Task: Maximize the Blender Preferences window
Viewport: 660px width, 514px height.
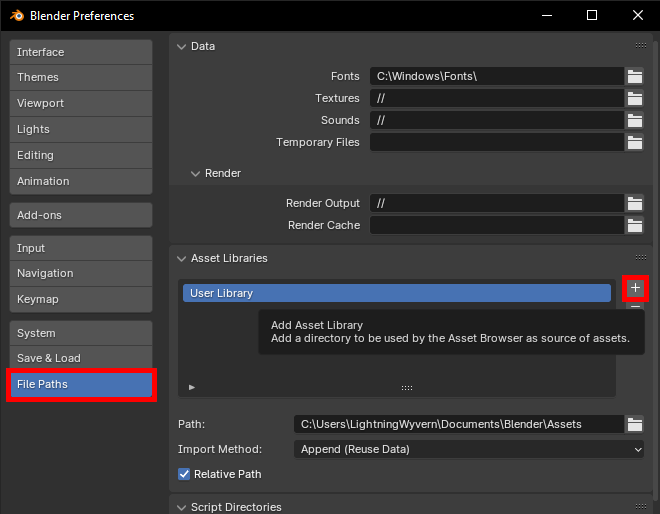Action: click(592, 16)
